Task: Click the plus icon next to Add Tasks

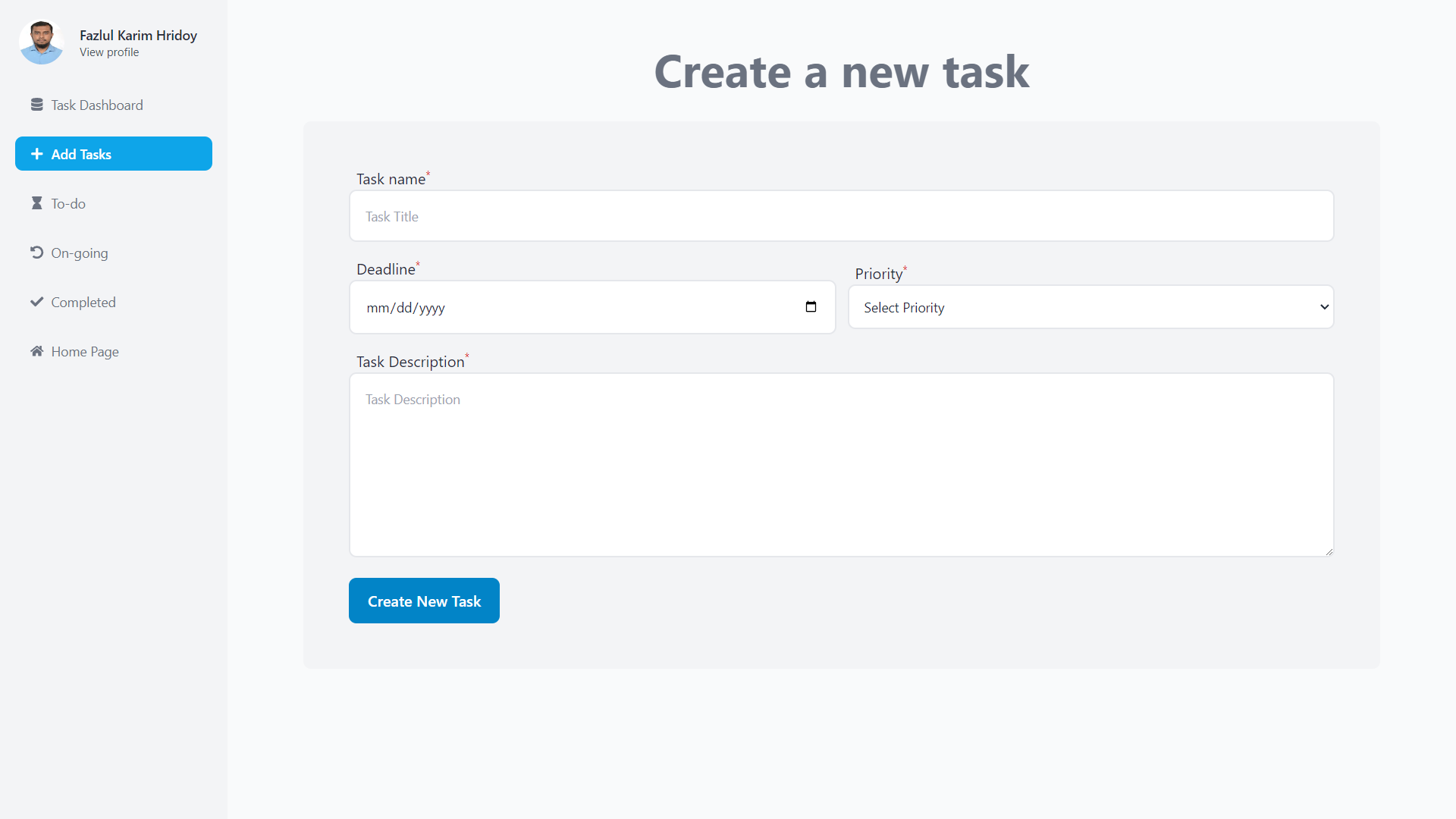Action: 36,153
